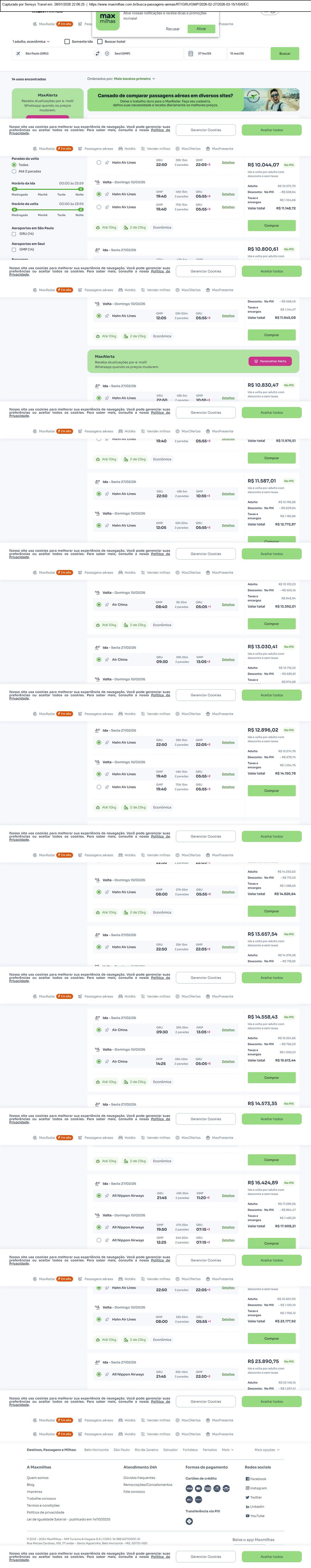Open the Facebook icon in footer
This screenshot has height=1568, width=311.
coord(247,1478)
